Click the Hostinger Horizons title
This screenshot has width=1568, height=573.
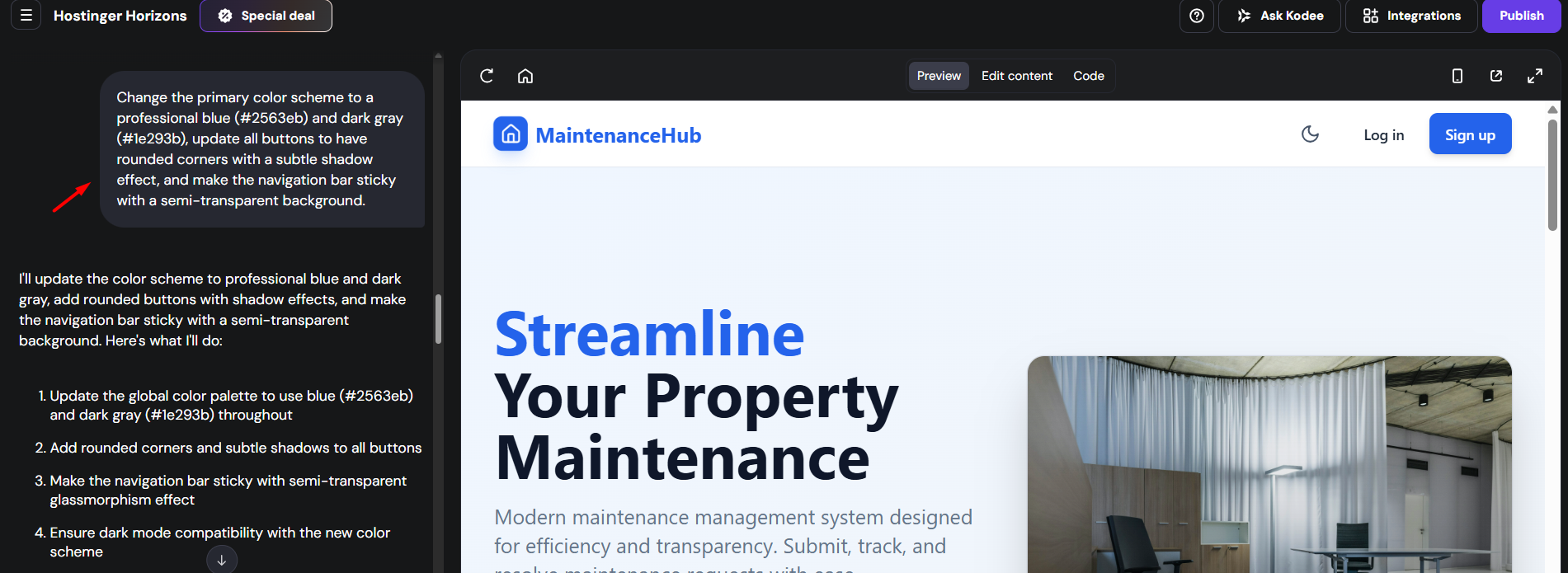(120, 16)
